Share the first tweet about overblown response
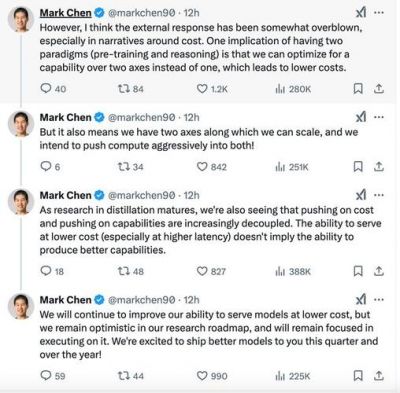400x393 pixels. click(379, 88)
